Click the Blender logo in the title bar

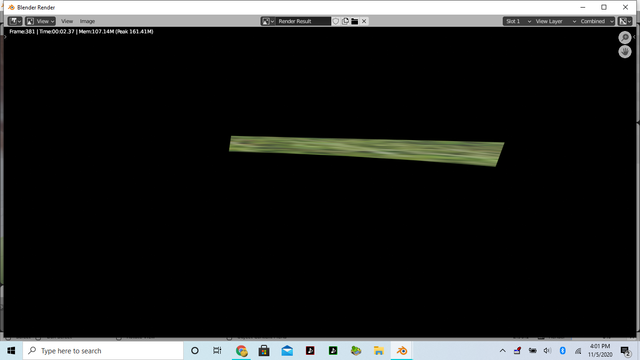pos(11,7)
